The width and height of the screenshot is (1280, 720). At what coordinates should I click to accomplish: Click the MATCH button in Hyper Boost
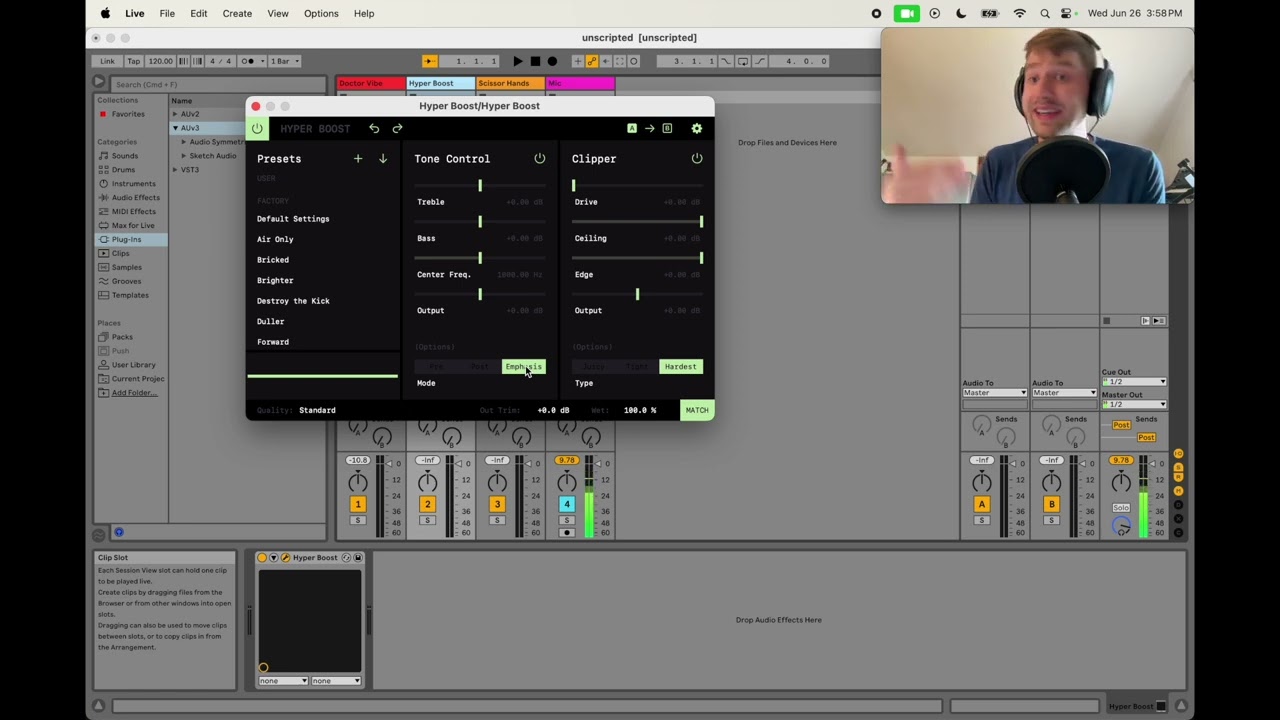pyautogui.click(x=697, y=410)
